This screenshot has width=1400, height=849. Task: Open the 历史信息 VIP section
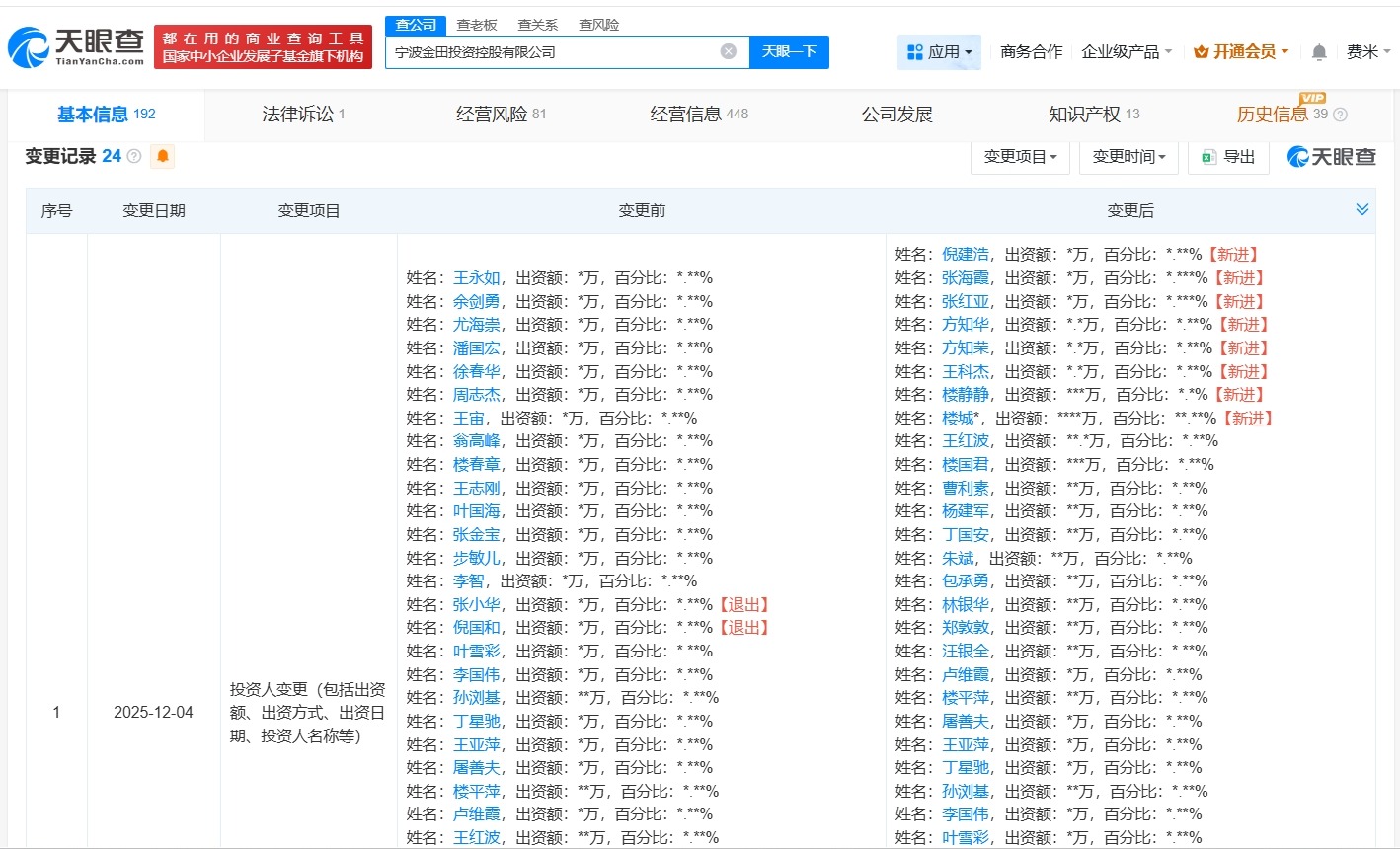click(1274, 114)
